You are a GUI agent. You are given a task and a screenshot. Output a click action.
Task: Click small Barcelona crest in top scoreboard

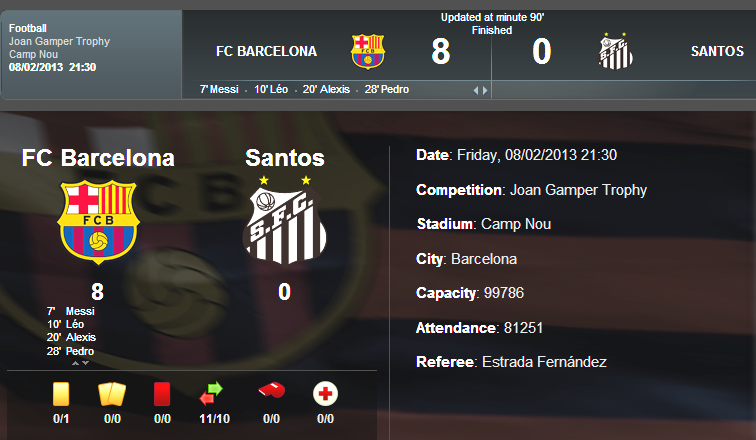367,51
